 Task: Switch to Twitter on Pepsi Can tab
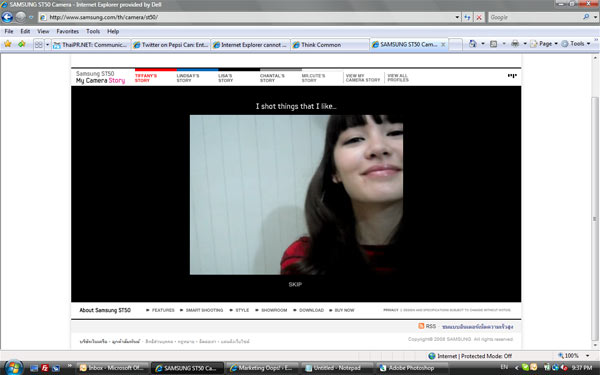click(171, 45)
